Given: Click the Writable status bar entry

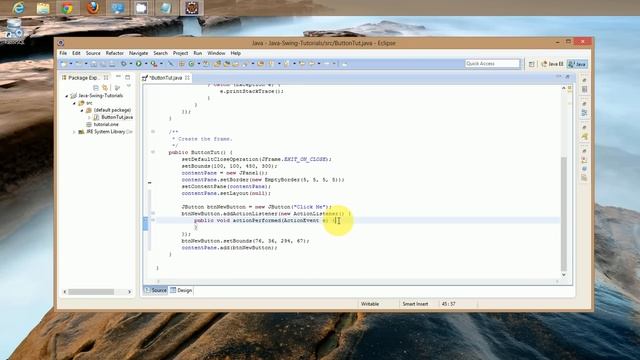Looking at the screenshot, I should 370,304.
